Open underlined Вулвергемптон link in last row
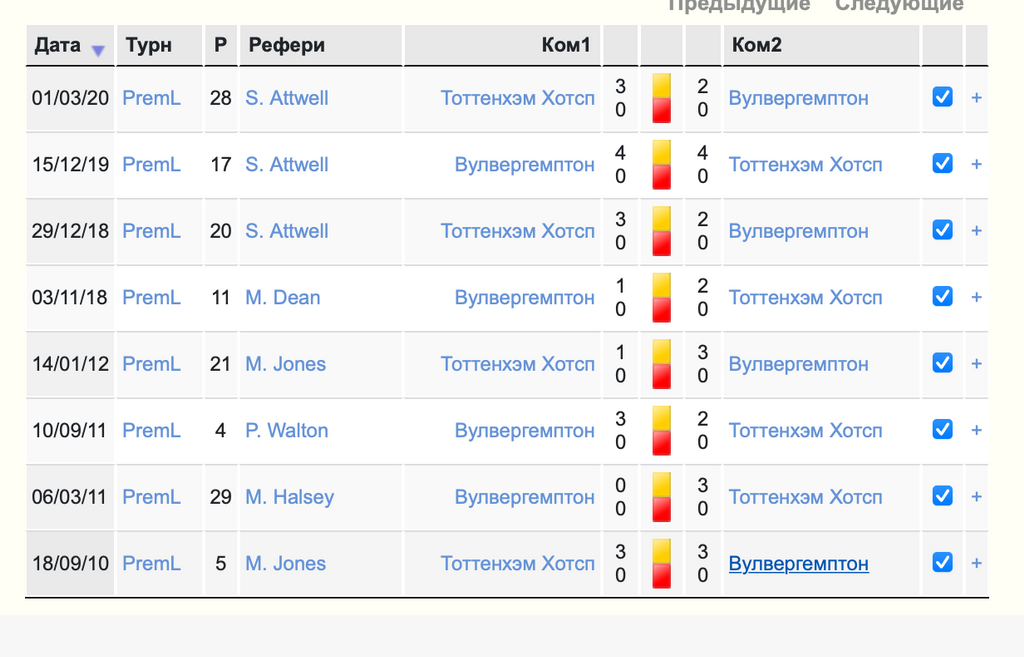 (799, 564)
